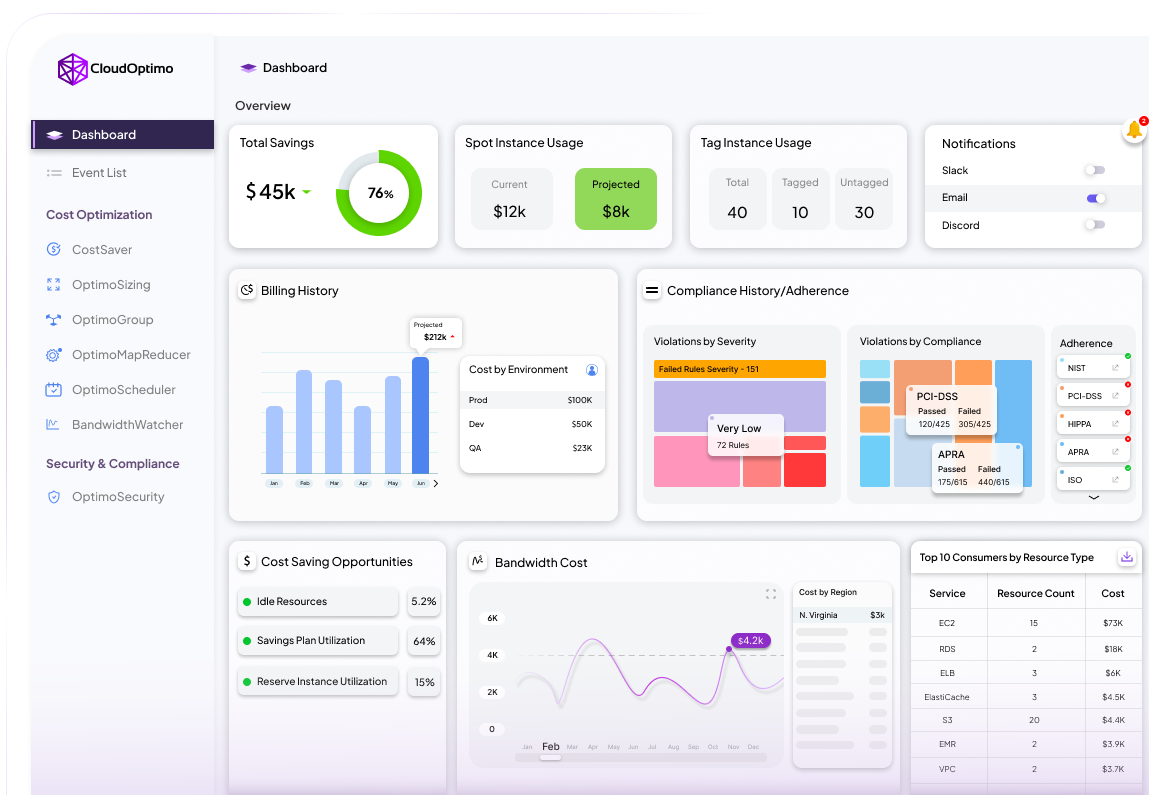Click the Idle Resources opportunity
Screen dimensions: 1149x795
coord(318,602)
